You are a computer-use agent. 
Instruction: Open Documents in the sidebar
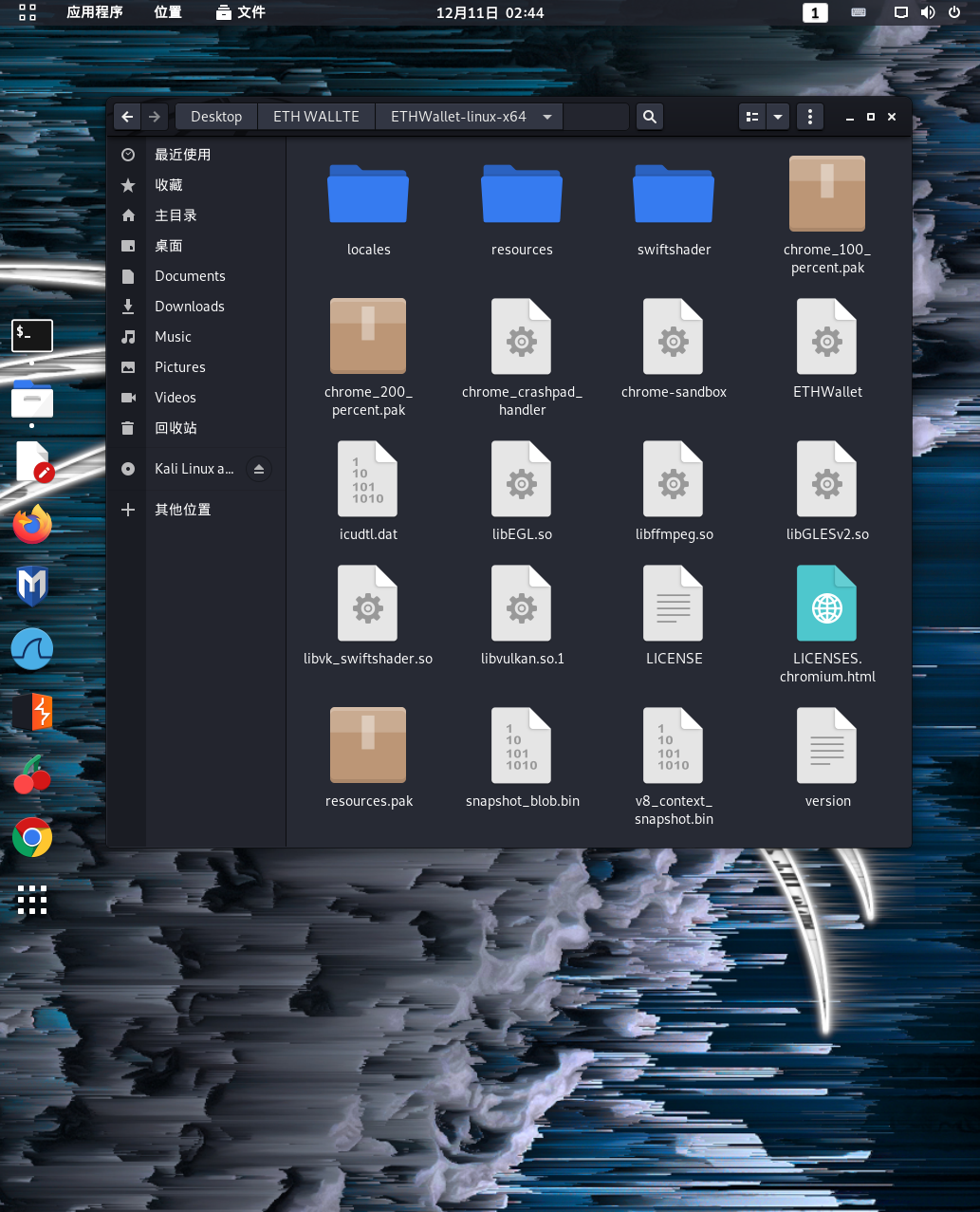coord(196,276)
